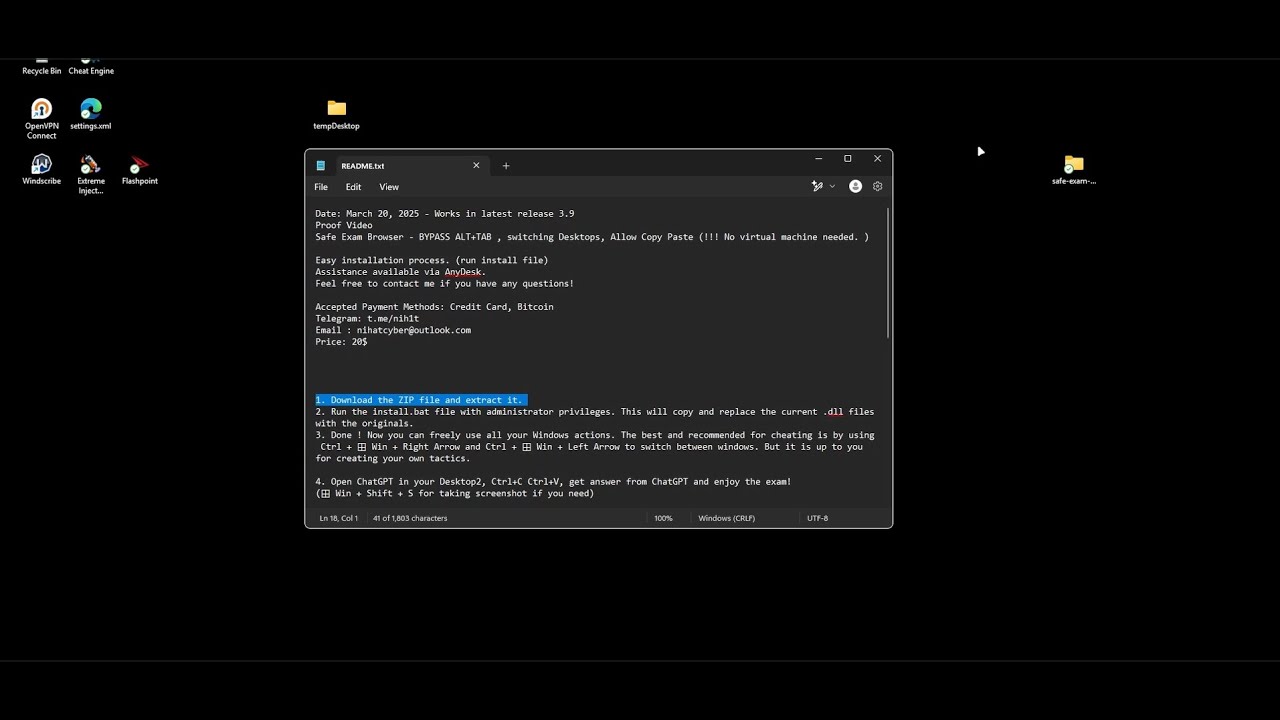Viewport: 1280px width, 720px height.
Task: Click the Windscribe desktop icon
Action: tap(41, 169)
